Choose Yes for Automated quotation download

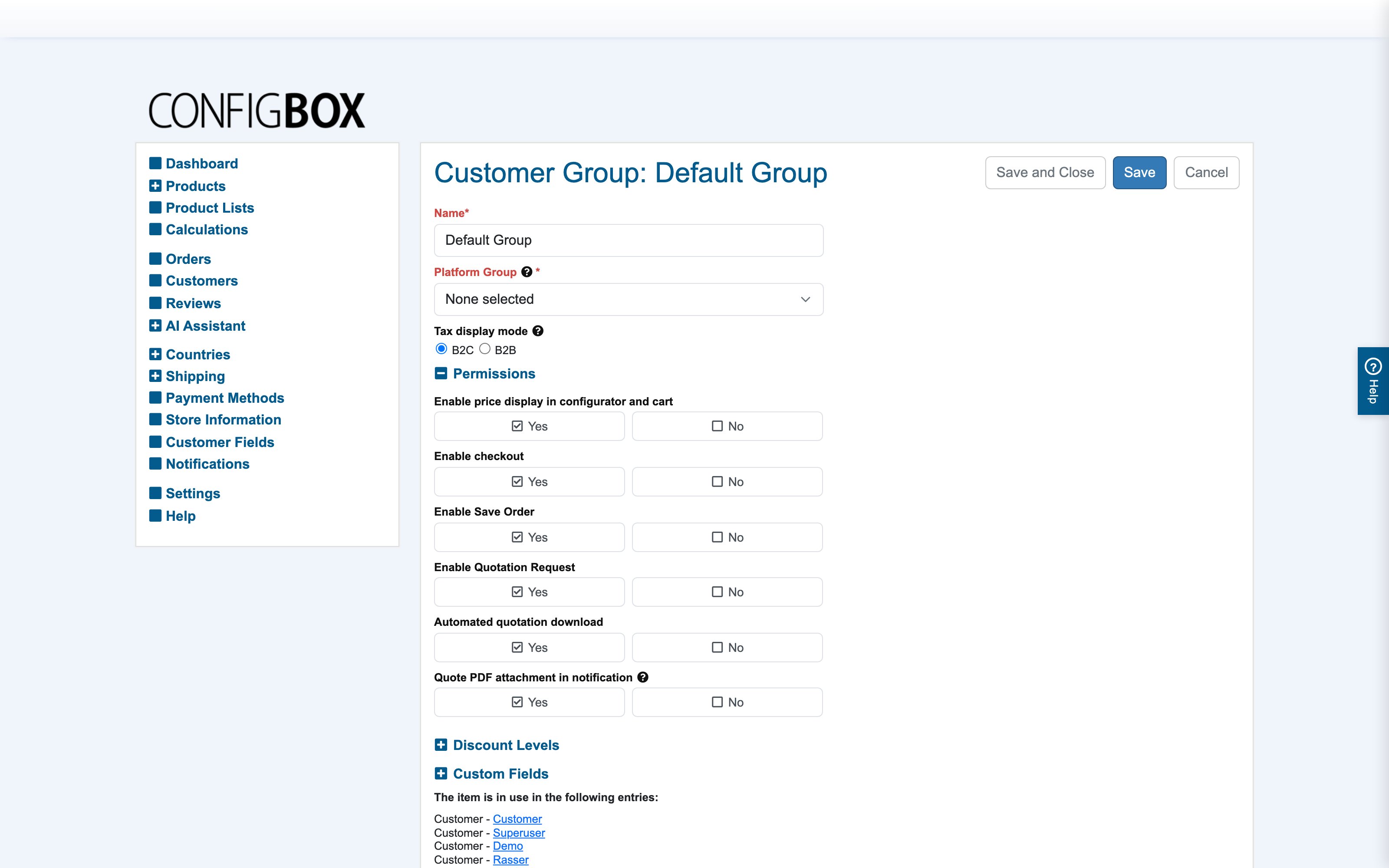pyautogui.click(x=529, y=648)
